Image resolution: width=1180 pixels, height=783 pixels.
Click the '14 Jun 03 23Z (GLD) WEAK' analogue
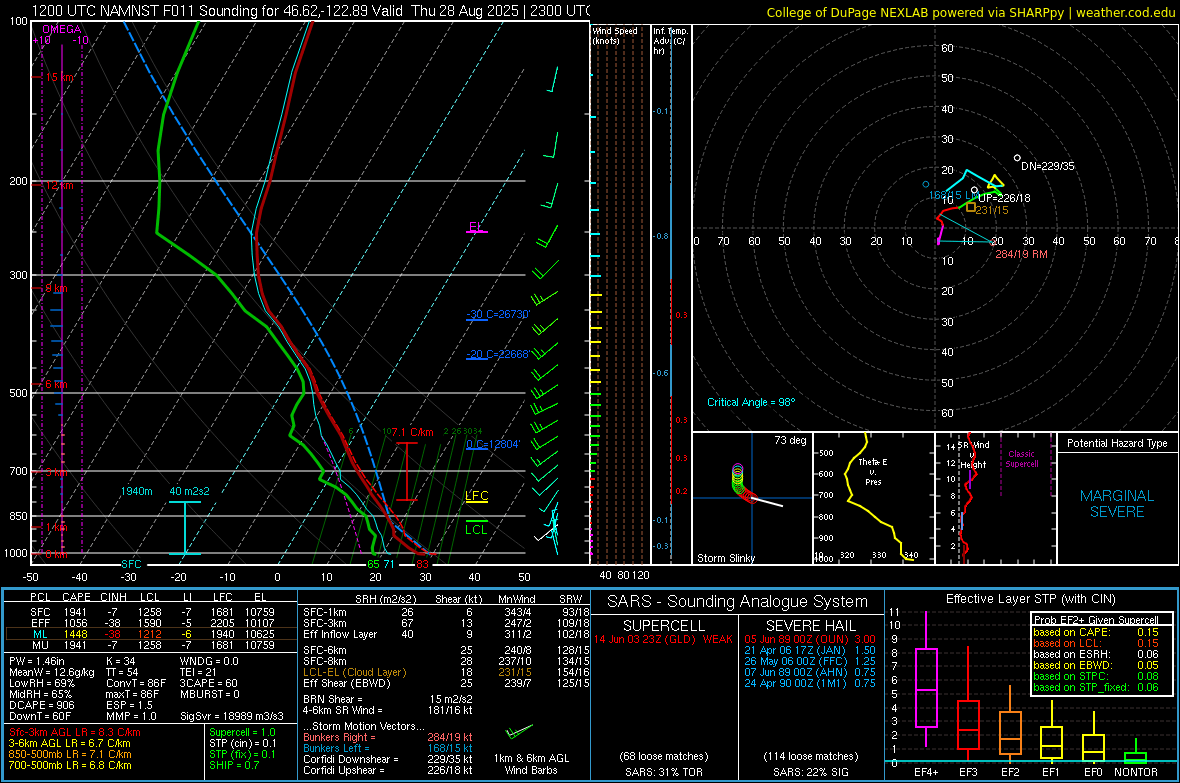tap(663, 639)
